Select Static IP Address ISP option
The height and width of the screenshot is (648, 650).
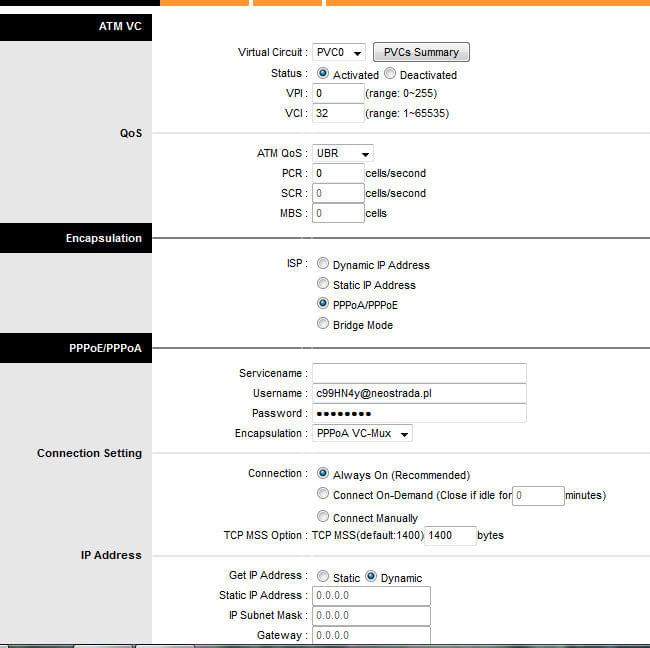pyautogui.click(x=323, y=283)
